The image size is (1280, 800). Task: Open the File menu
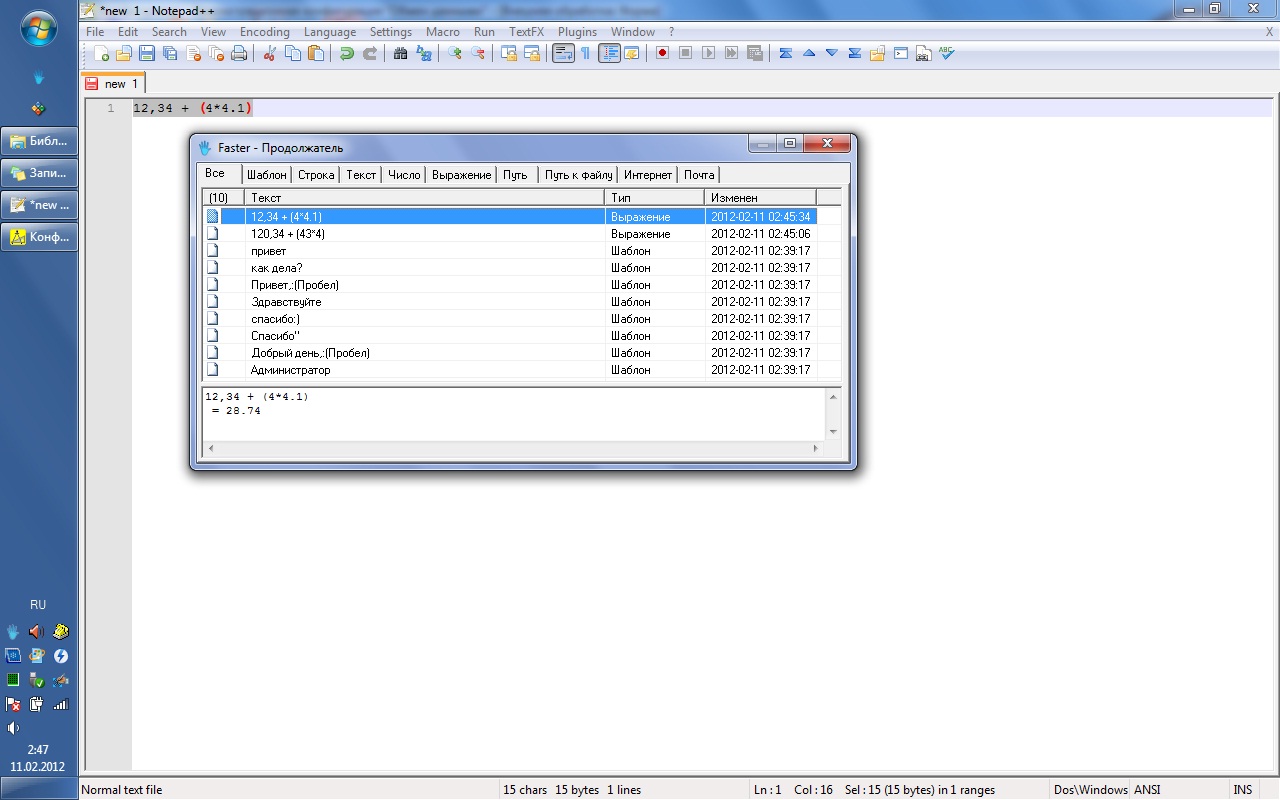[95, 32]
